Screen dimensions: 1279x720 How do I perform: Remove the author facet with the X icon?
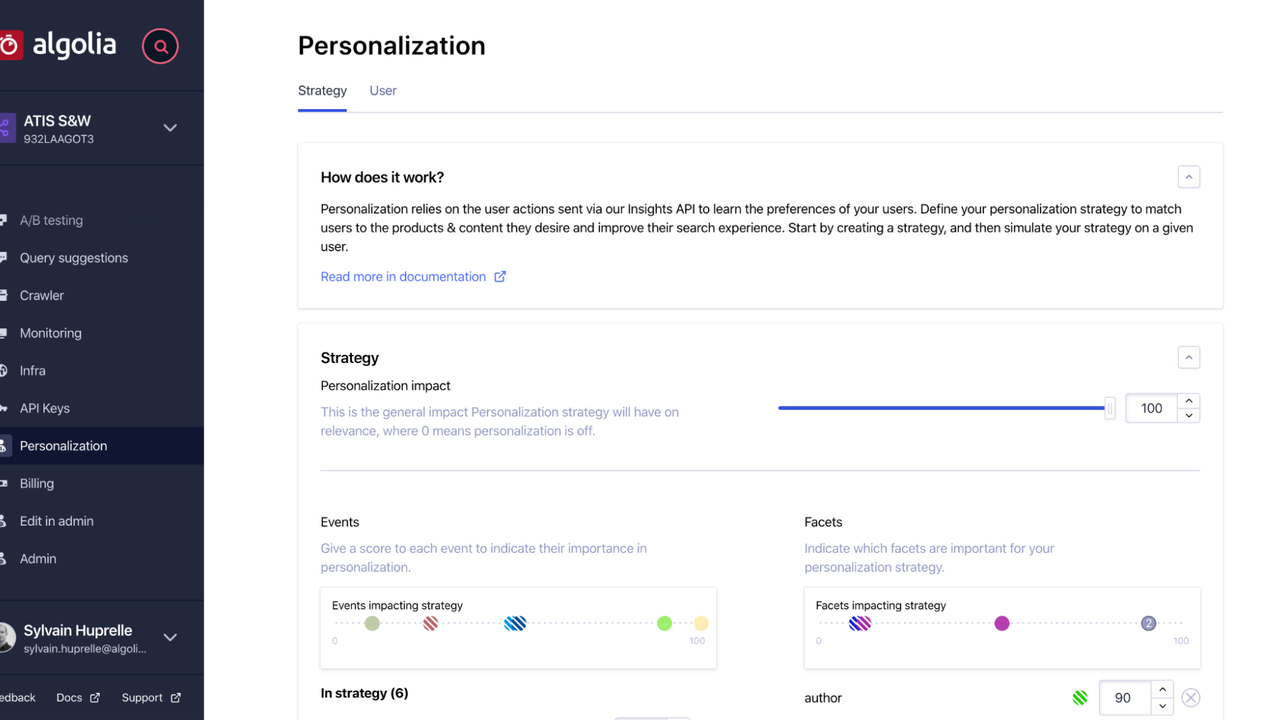pos(1190,698)
